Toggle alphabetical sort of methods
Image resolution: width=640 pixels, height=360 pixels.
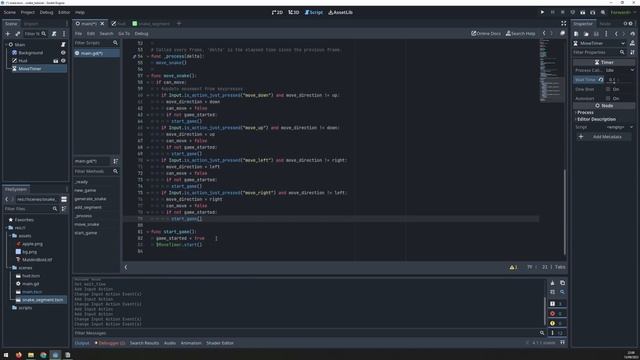click(x=116, y=161)
